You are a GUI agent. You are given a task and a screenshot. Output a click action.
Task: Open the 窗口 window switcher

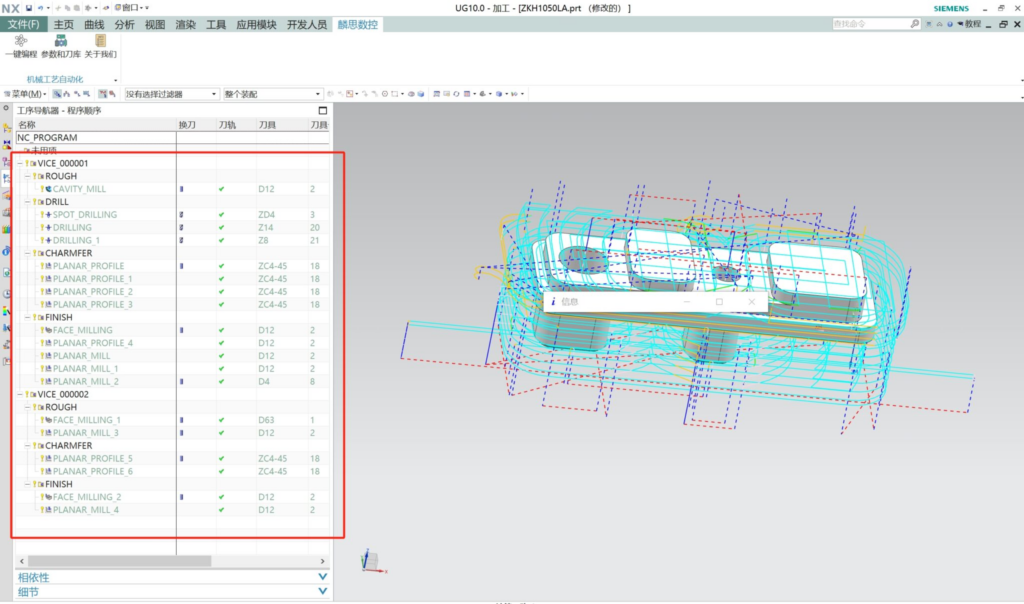131,8
